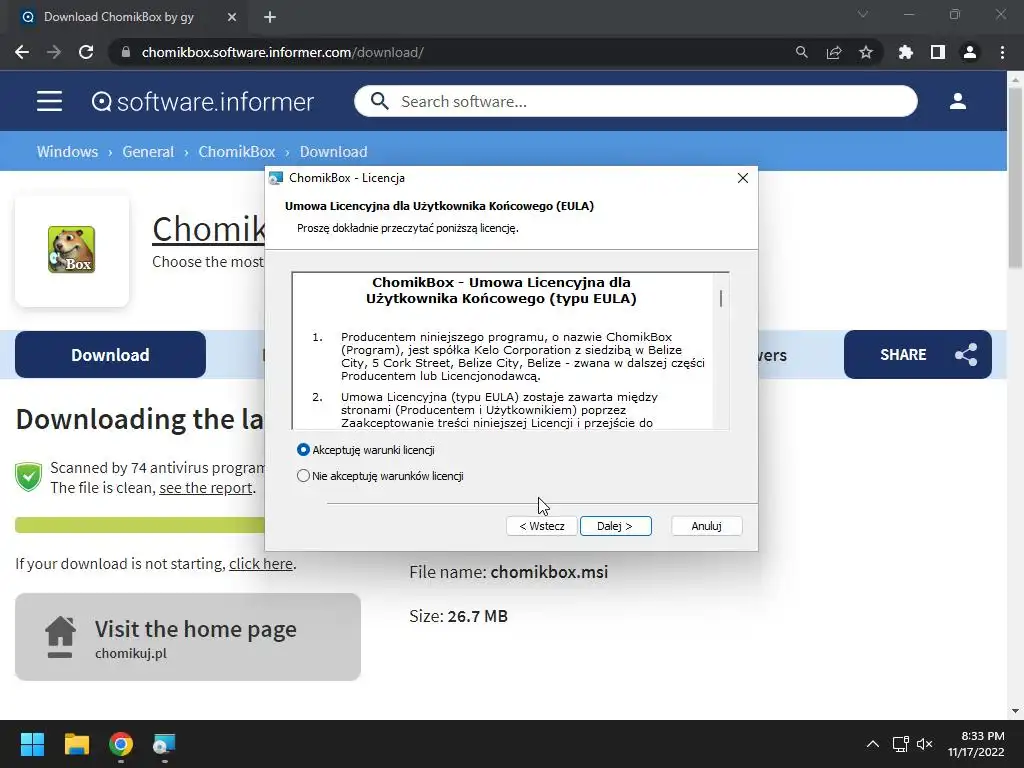Click the ChomikBox title heading link
Viewport: 1024px width, 768px height.
[x=208, y=229]
